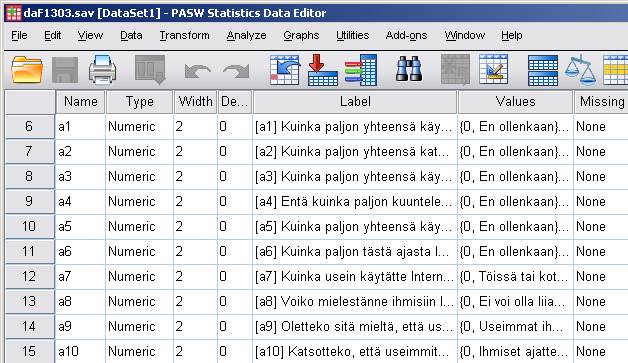Select row header number 12
Image resolution: width=628 pixels, height=363 pixels.
[29, 276]
